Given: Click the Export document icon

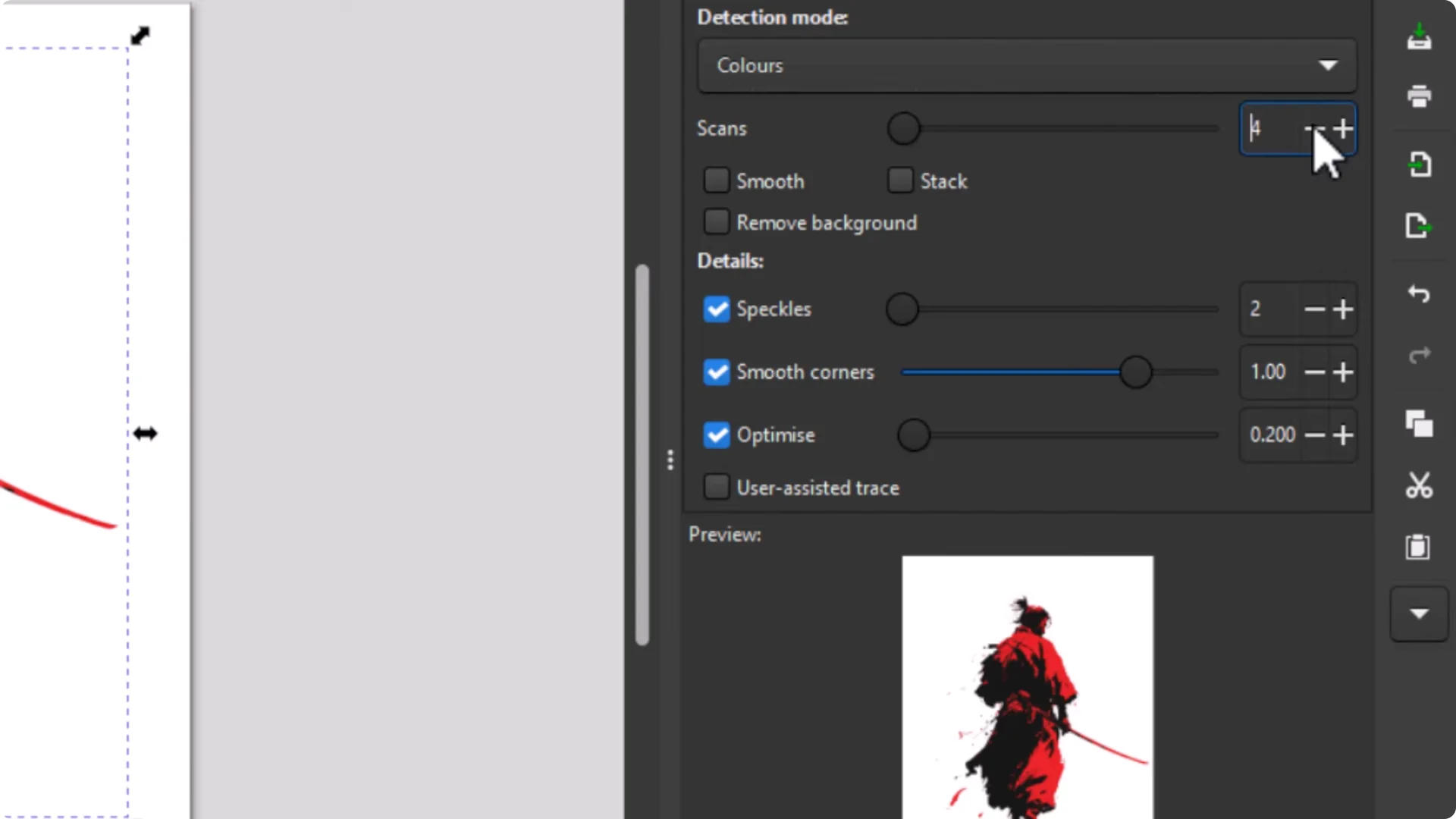Looking at the screenshot, I should [1419, 226].
